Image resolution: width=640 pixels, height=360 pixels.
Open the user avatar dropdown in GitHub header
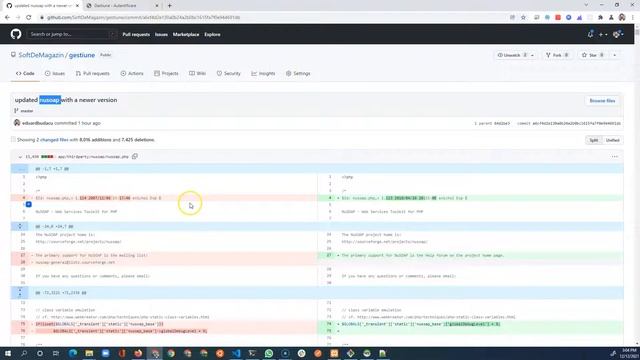pyautogui.click(x=618, y=35)
